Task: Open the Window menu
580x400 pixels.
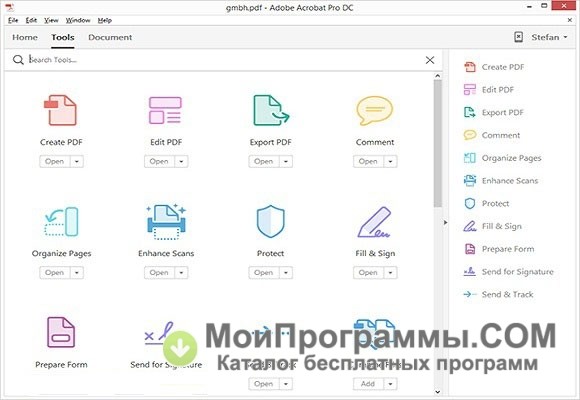Action: (x=78, y=20)
